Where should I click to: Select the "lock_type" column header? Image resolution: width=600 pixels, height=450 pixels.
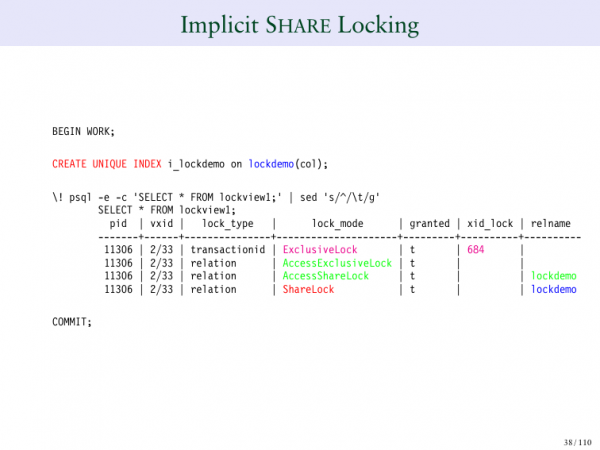click(227, 224)
